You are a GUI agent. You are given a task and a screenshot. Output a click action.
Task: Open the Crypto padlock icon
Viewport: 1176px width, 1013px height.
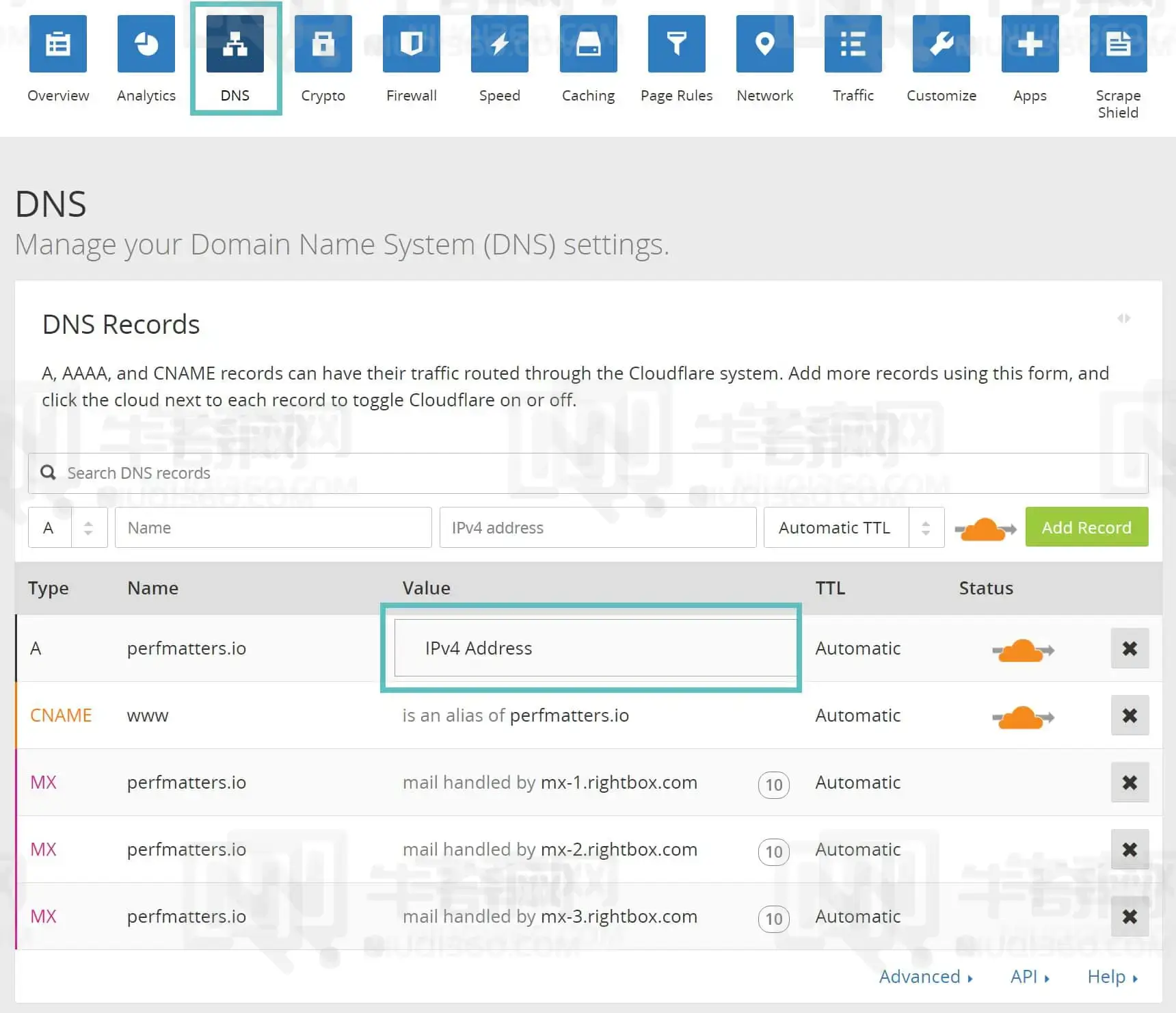point(323,44)
